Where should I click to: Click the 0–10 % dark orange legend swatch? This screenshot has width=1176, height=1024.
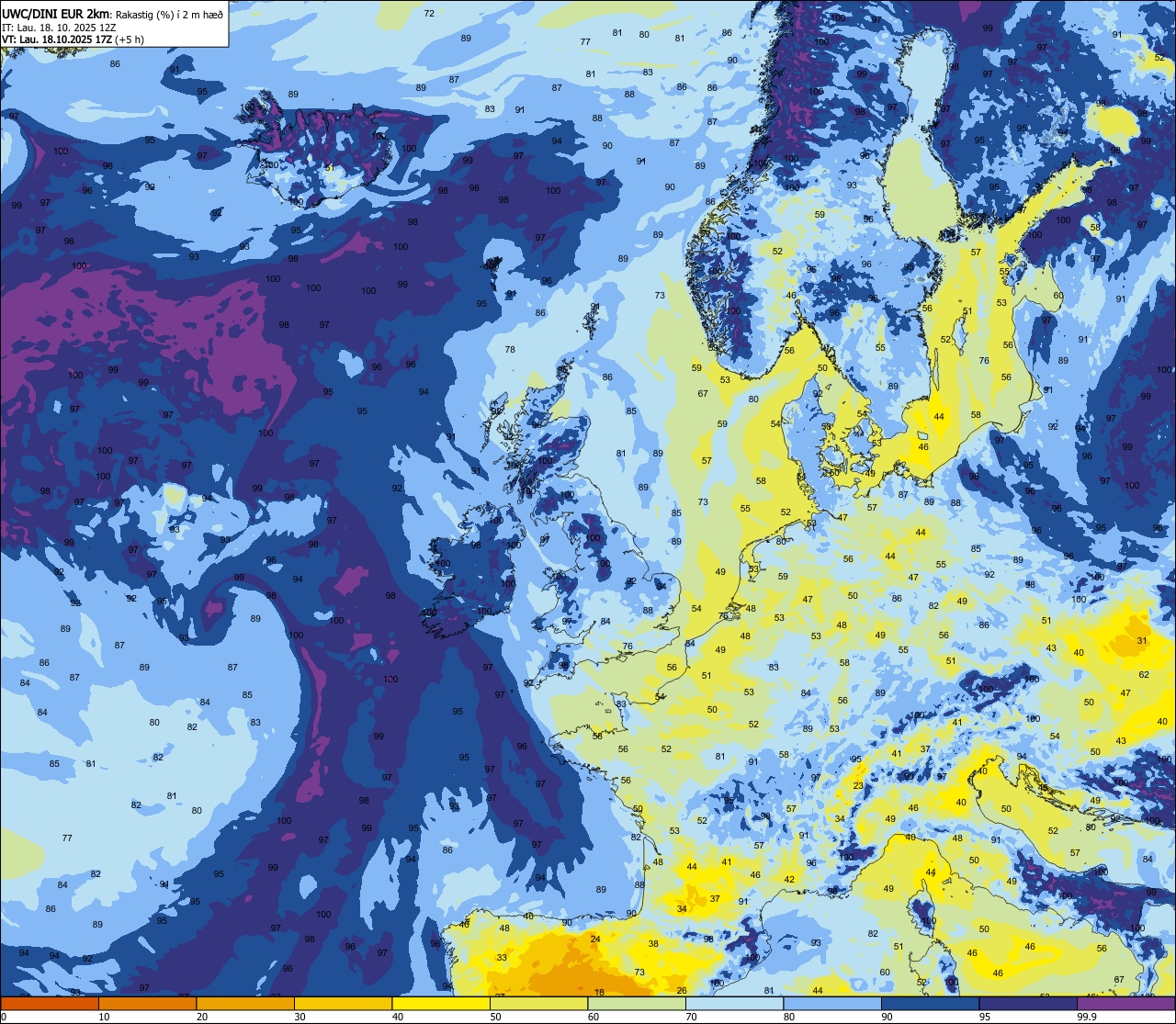click(x=50, y=1003)
